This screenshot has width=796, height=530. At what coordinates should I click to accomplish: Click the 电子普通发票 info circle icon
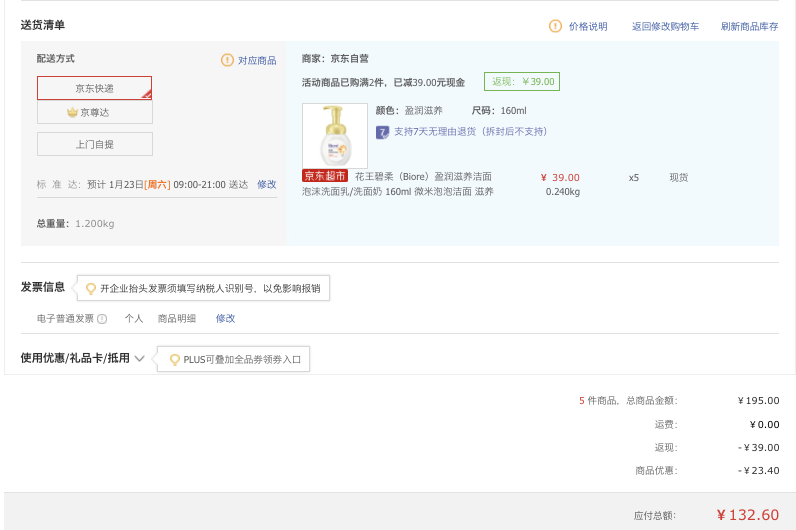click(x=102, y=319)
